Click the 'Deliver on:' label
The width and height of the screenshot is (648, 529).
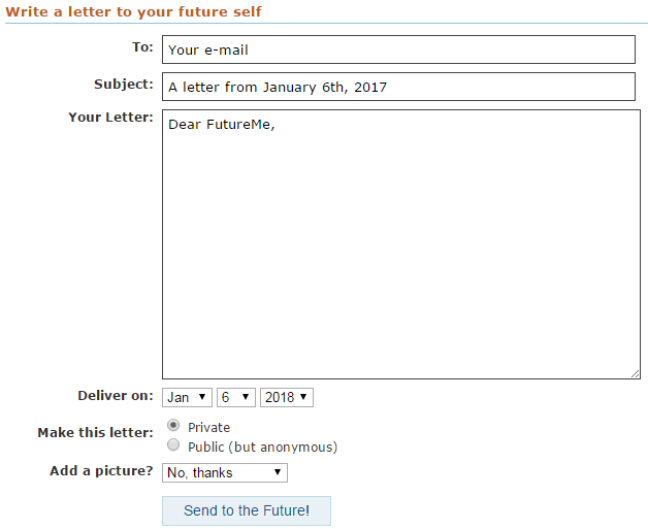point(115,396)
